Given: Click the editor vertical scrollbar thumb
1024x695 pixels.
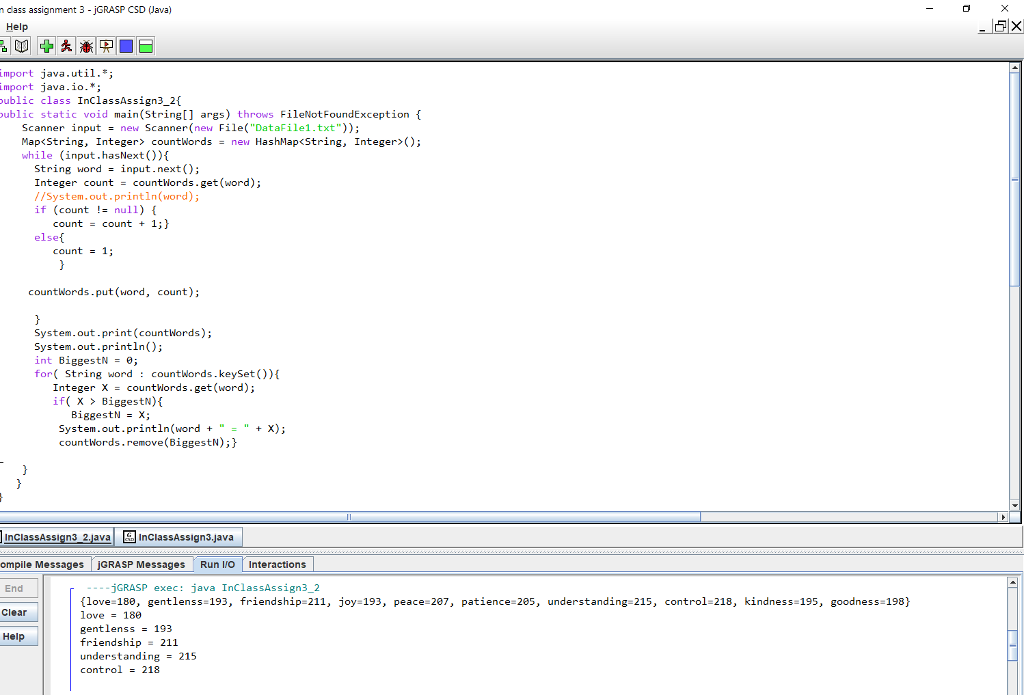Looking at the screenshot, I should pyautogui.click(x=1015, y=179).
